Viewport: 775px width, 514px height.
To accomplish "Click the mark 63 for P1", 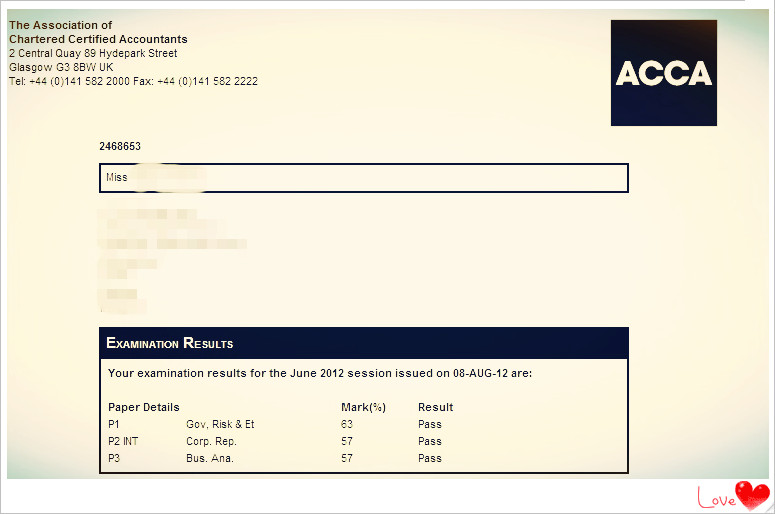I will [x=347, y=424].
